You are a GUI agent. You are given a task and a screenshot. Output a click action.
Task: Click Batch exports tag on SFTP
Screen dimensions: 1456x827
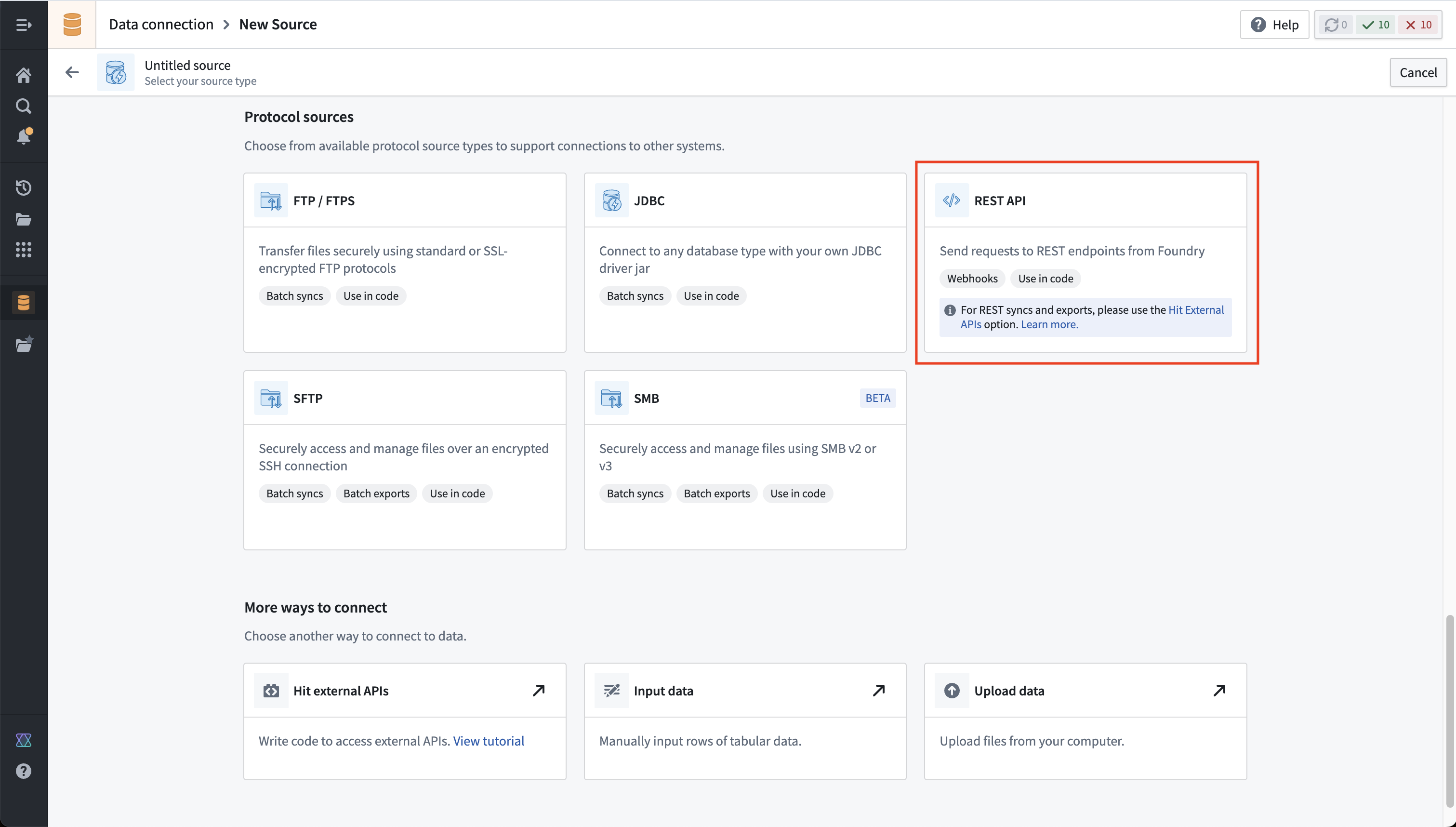click(376, 494)
